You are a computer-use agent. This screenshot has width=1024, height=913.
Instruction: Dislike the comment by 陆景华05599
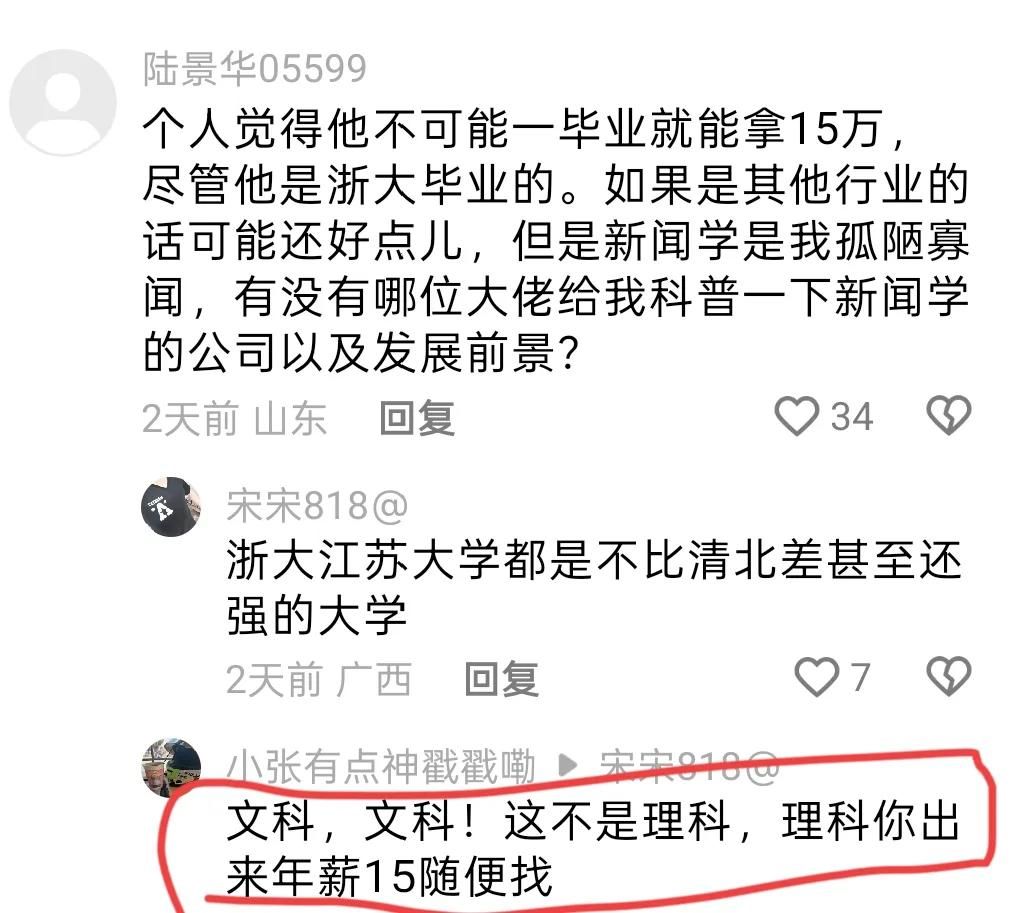point(949,416)
